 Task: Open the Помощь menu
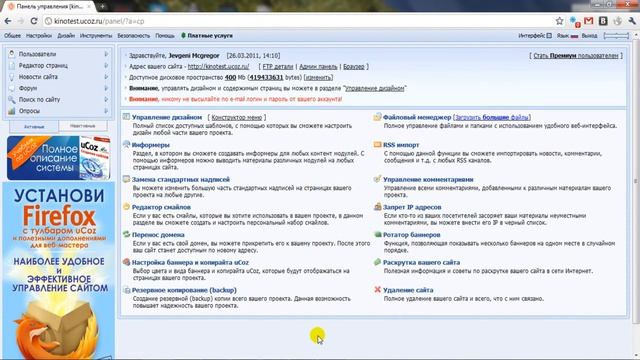coord(165,36)
